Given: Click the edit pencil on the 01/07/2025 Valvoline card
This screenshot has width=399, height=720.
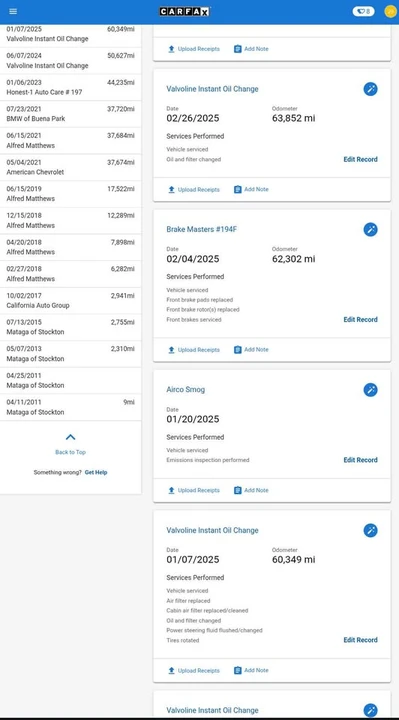Looking at the screenshot, I should 371,531.
